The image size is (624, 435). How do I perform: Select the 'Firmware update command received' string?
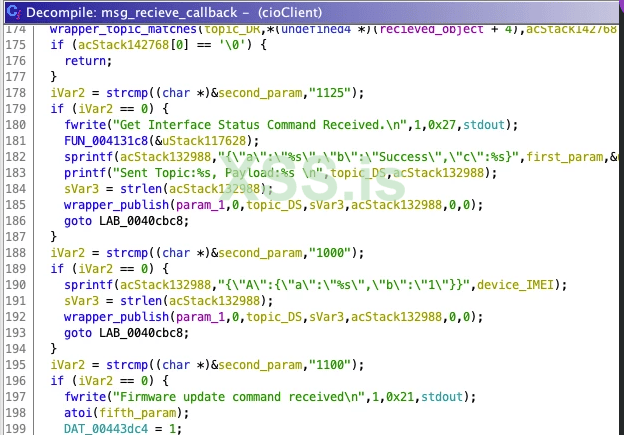point(239,397)
